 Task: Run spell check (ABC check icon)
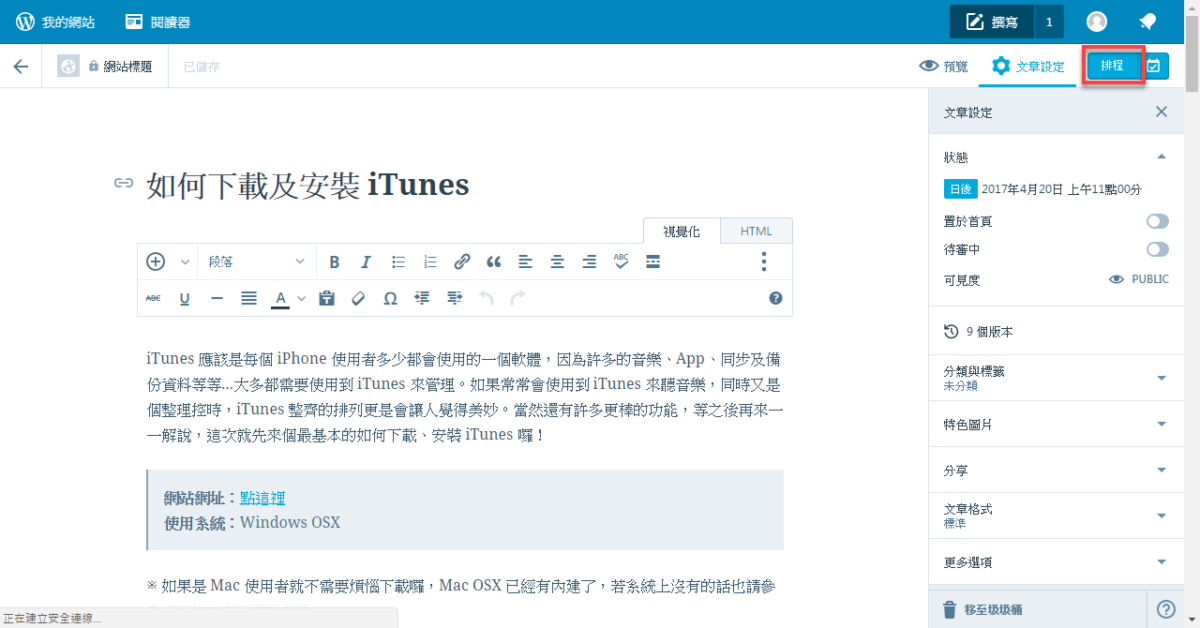[621, 262]
